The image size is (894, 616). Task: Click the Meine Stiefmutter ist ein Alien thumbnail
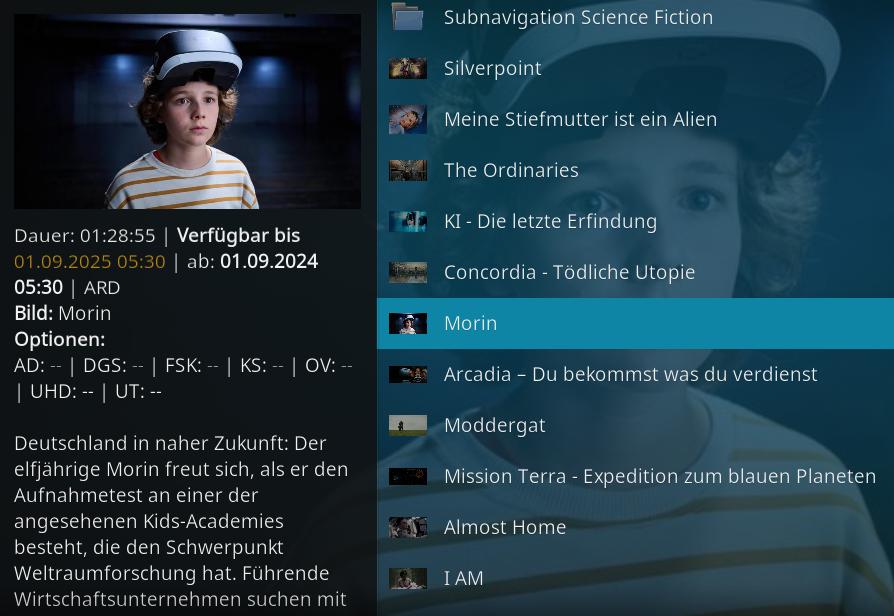click(x=408, y=119)
